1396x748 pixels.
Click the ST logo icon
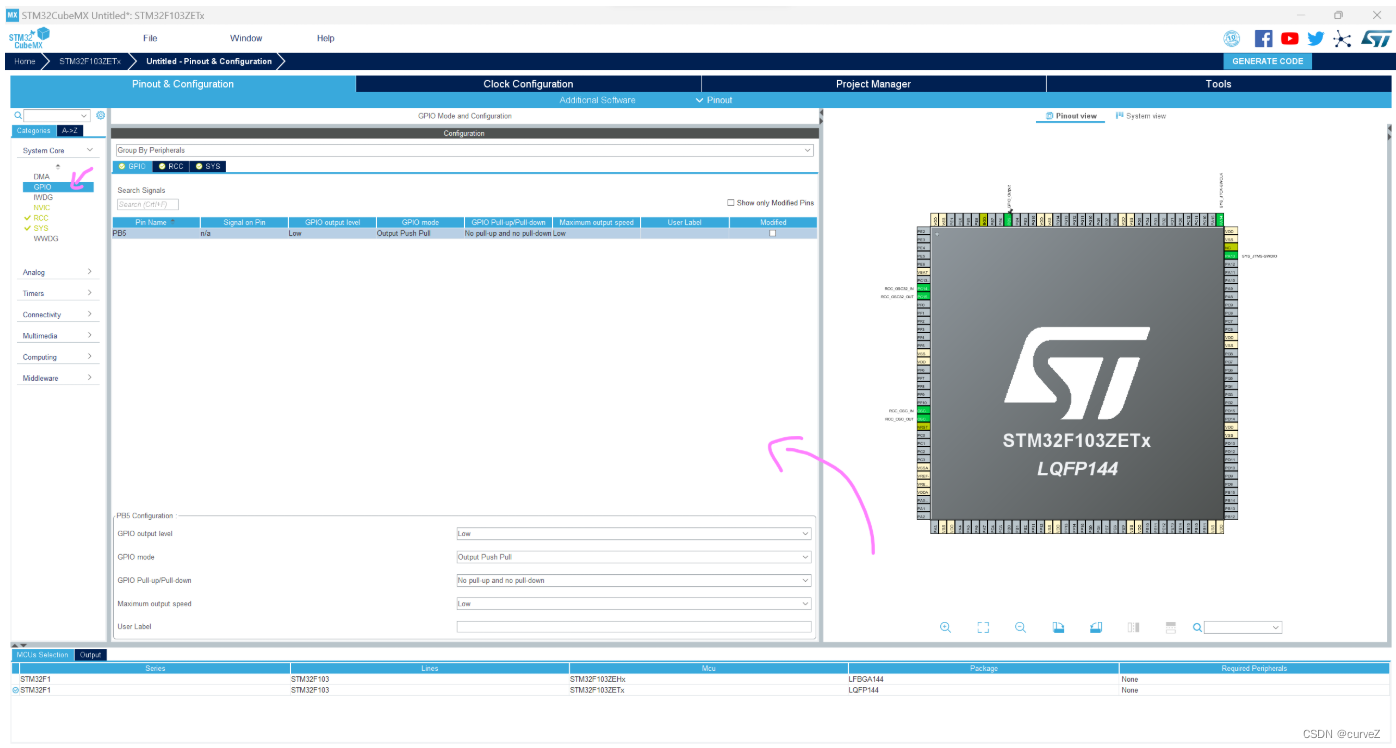[x=1376, y=38]
